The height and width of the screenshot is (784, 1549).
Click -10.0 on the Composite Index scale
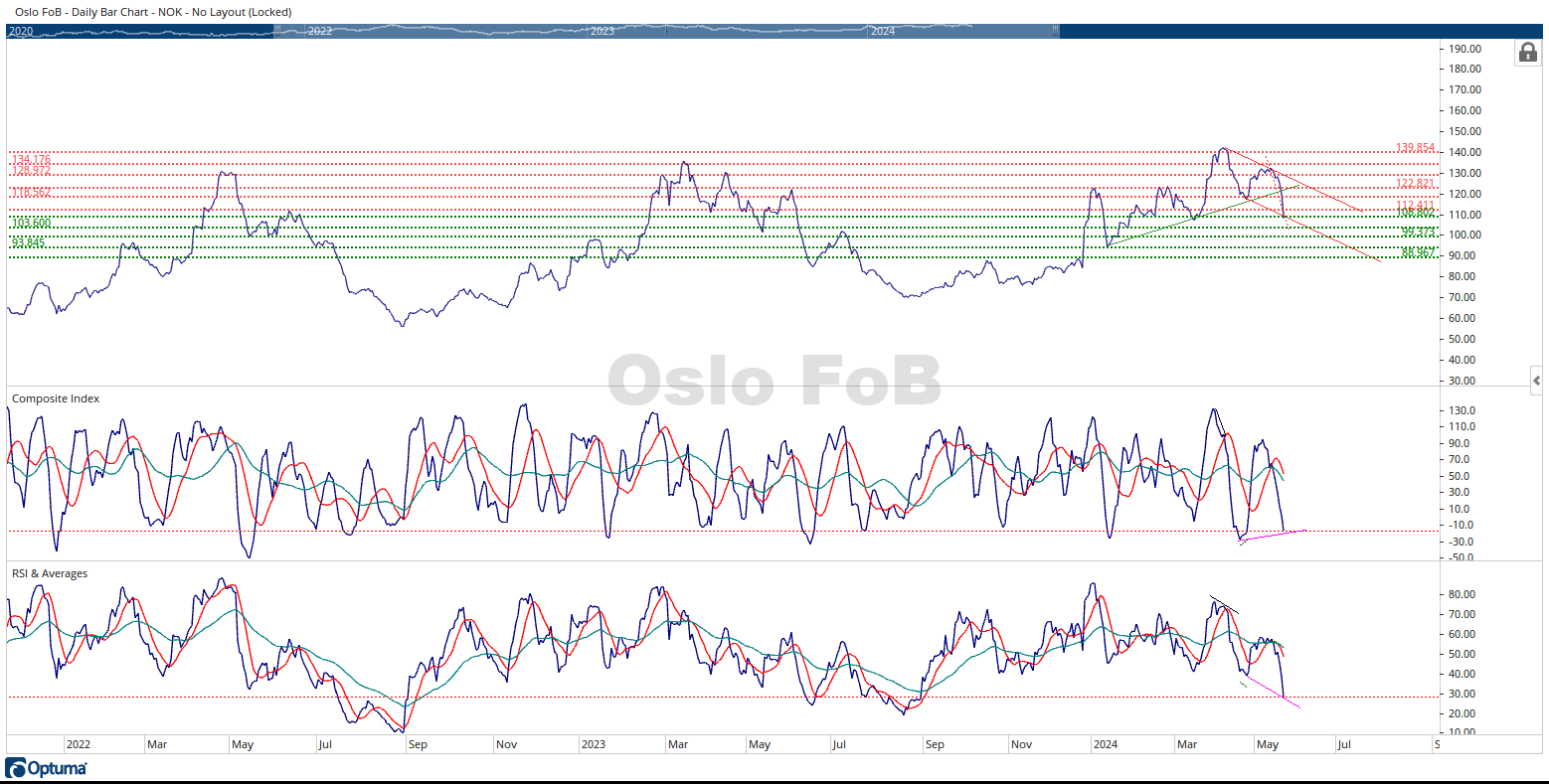click(x=1463, y=526)
